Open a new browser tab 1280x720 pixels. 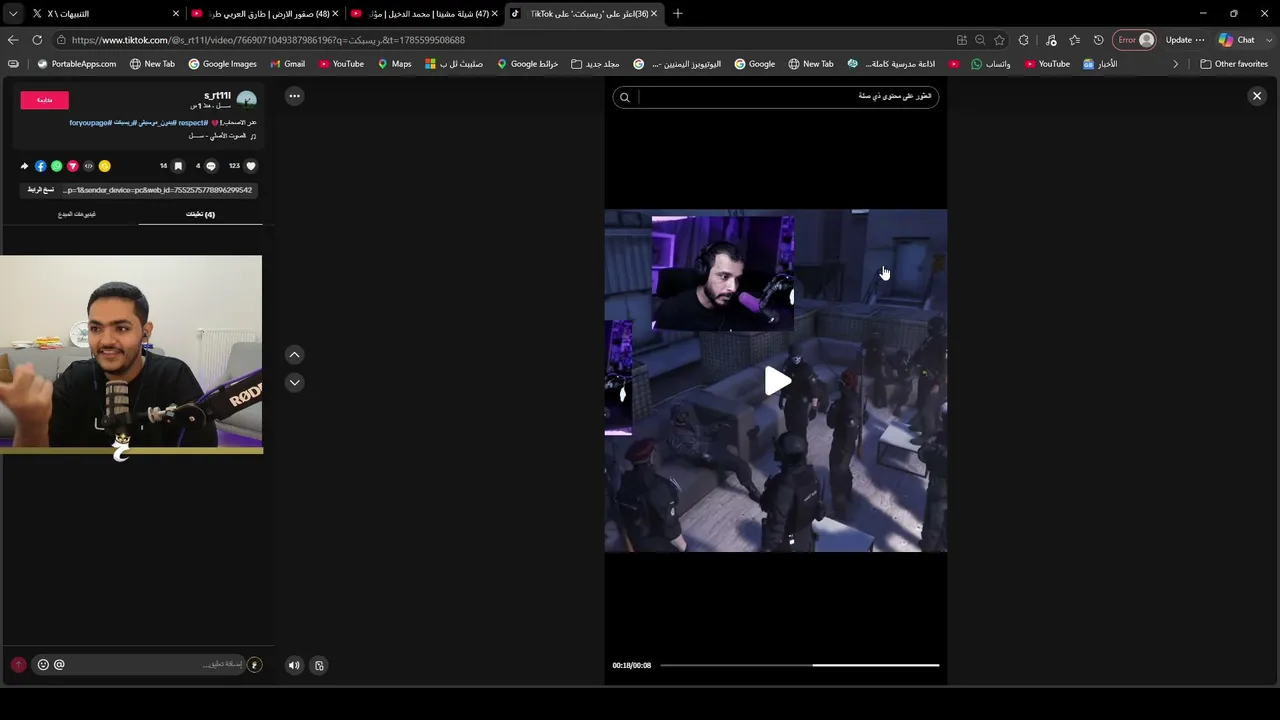click(x=678, y=13)
